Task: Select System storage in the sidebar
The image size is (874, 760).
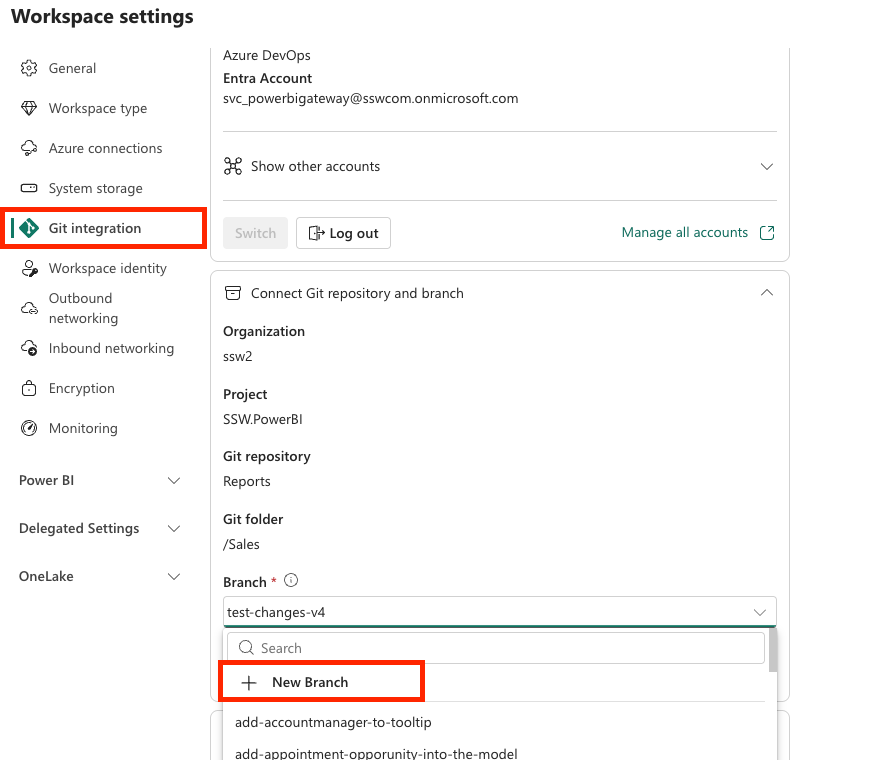Action: pos(95,188)
